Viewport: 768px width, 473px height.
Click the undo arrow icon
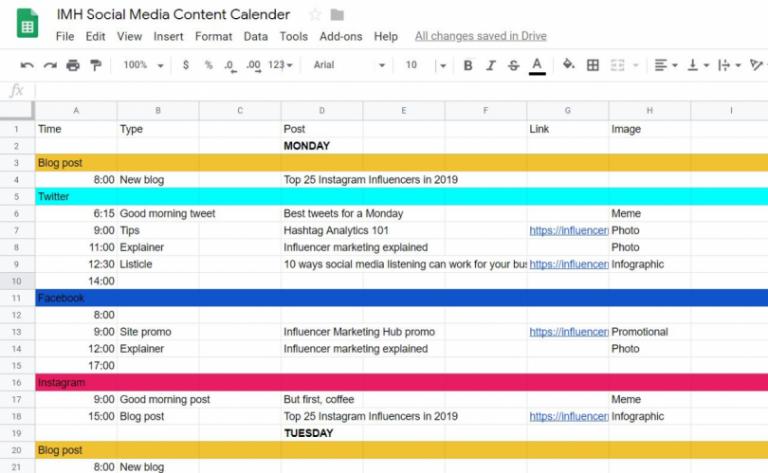pos(27,65)
